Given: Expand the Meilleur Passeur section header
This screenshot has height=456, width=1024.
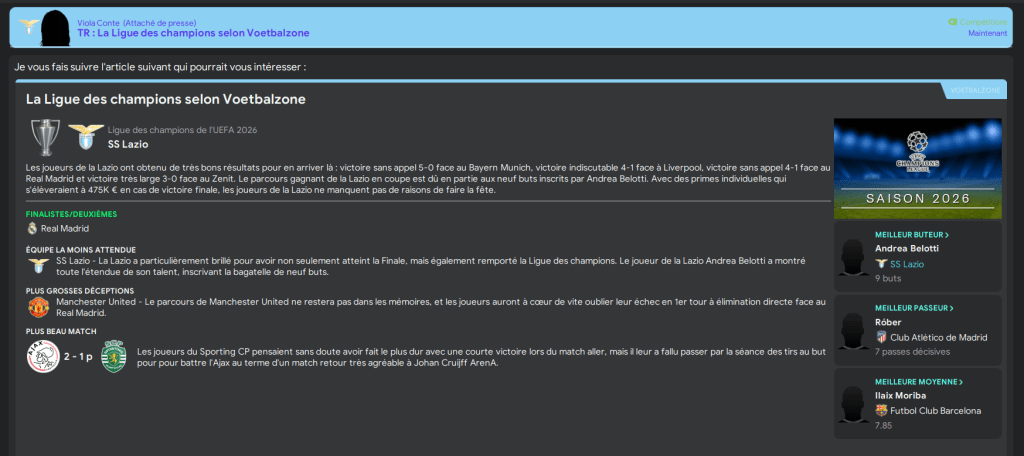Looking at the screenshot, I should click(x=914, y=308).
